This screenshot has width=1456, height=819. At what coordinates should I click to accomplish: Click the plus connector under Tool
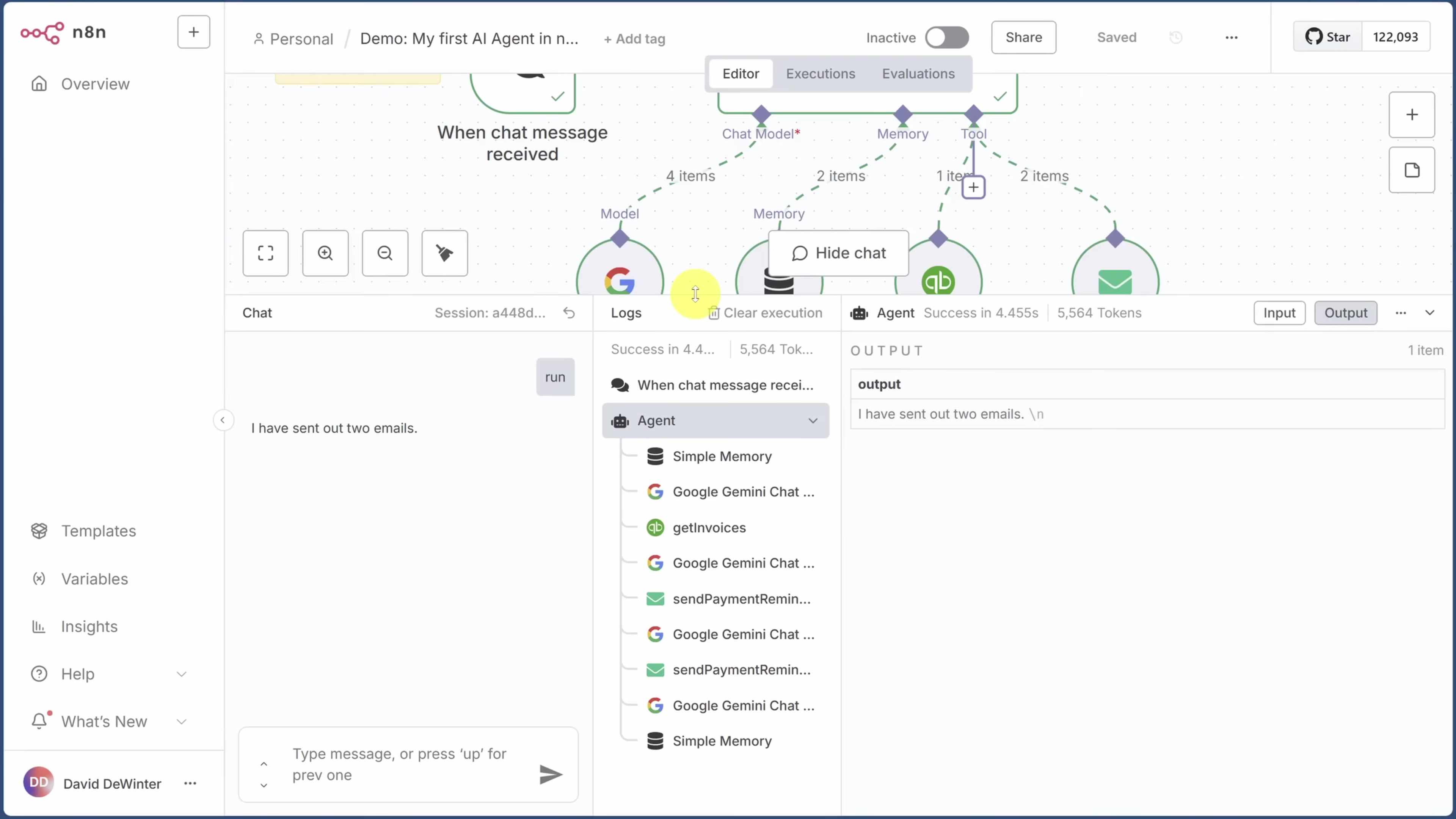973,187
